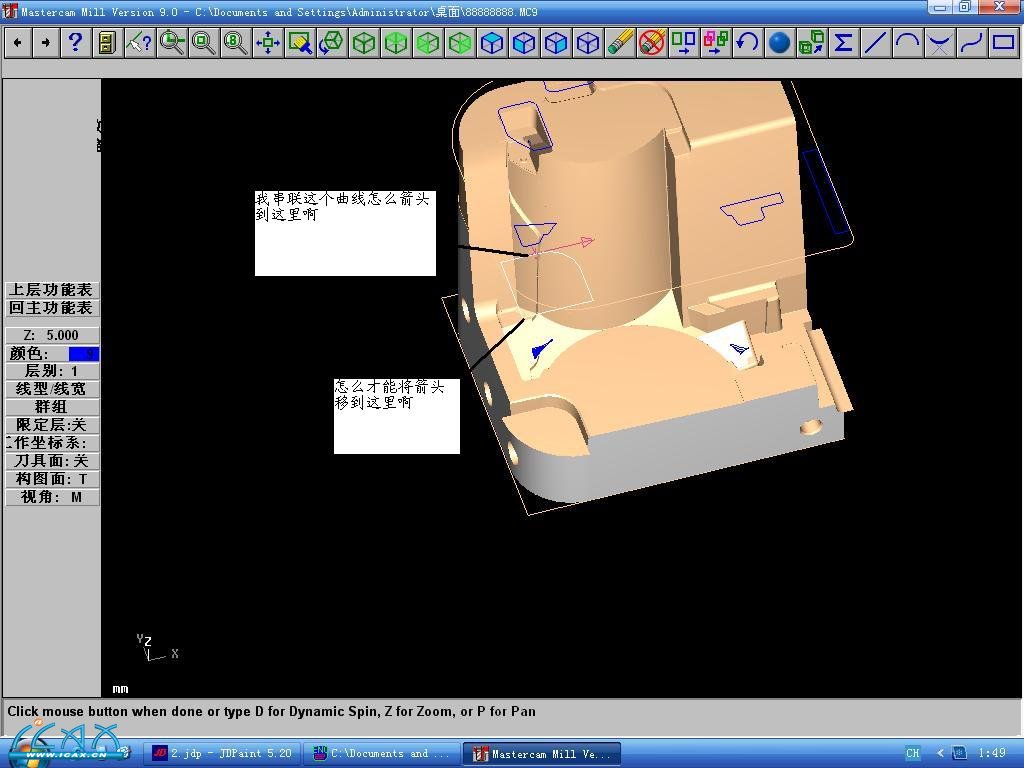The height and width of the screenshot is (768, 1024).
Task: Click the Unzoom by 0.8 magnifier icon
Action: point(235,43)
